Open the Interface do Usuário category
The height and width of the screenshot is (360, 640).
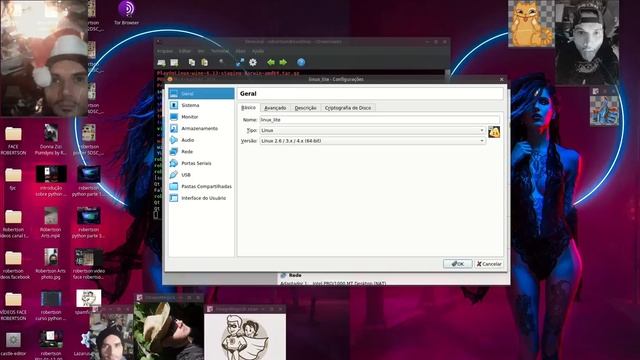coord(201,198)
